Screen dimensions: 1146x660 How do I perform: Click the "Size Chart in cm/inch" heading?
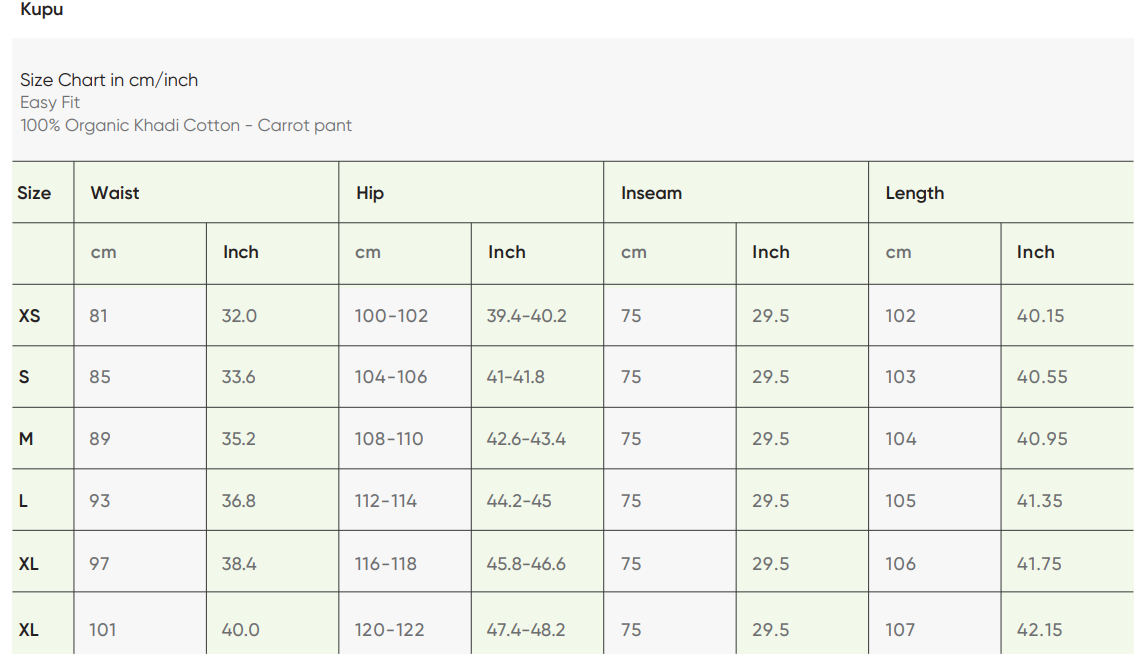point(109,80)
